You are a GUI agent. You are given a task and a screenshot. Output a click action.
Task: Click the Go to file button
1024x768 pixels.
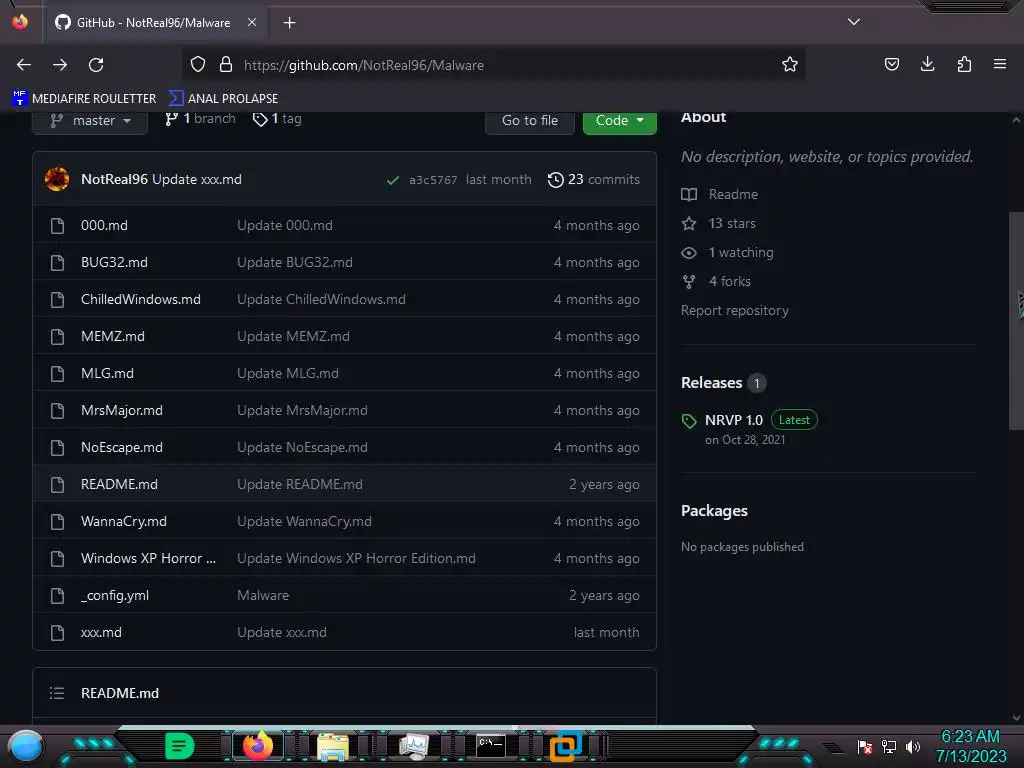tap(530, 121)
